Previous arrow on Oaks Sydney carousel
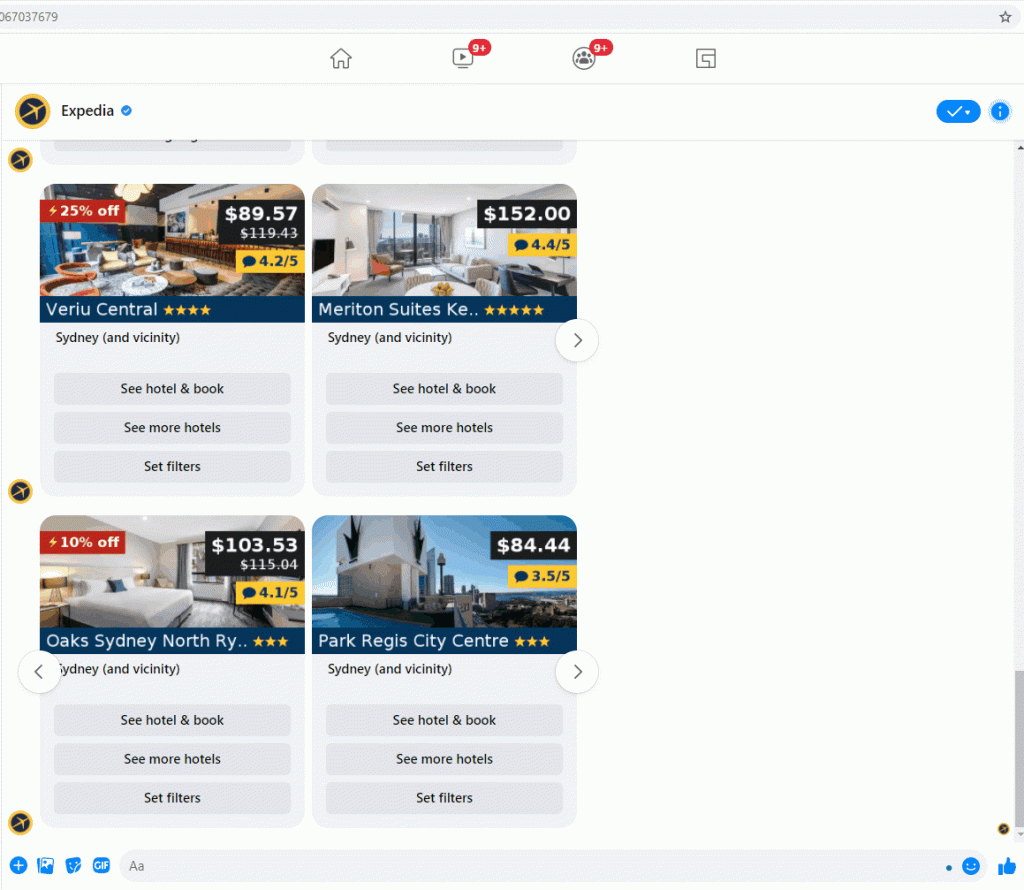 (39, 672)
